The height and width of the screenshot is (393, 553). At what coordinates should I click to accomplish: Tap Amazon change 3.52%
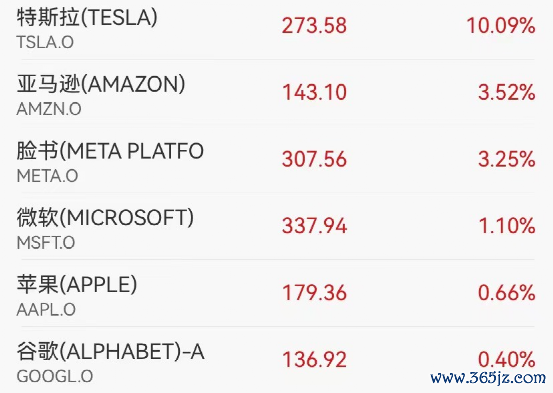point(507,92)
